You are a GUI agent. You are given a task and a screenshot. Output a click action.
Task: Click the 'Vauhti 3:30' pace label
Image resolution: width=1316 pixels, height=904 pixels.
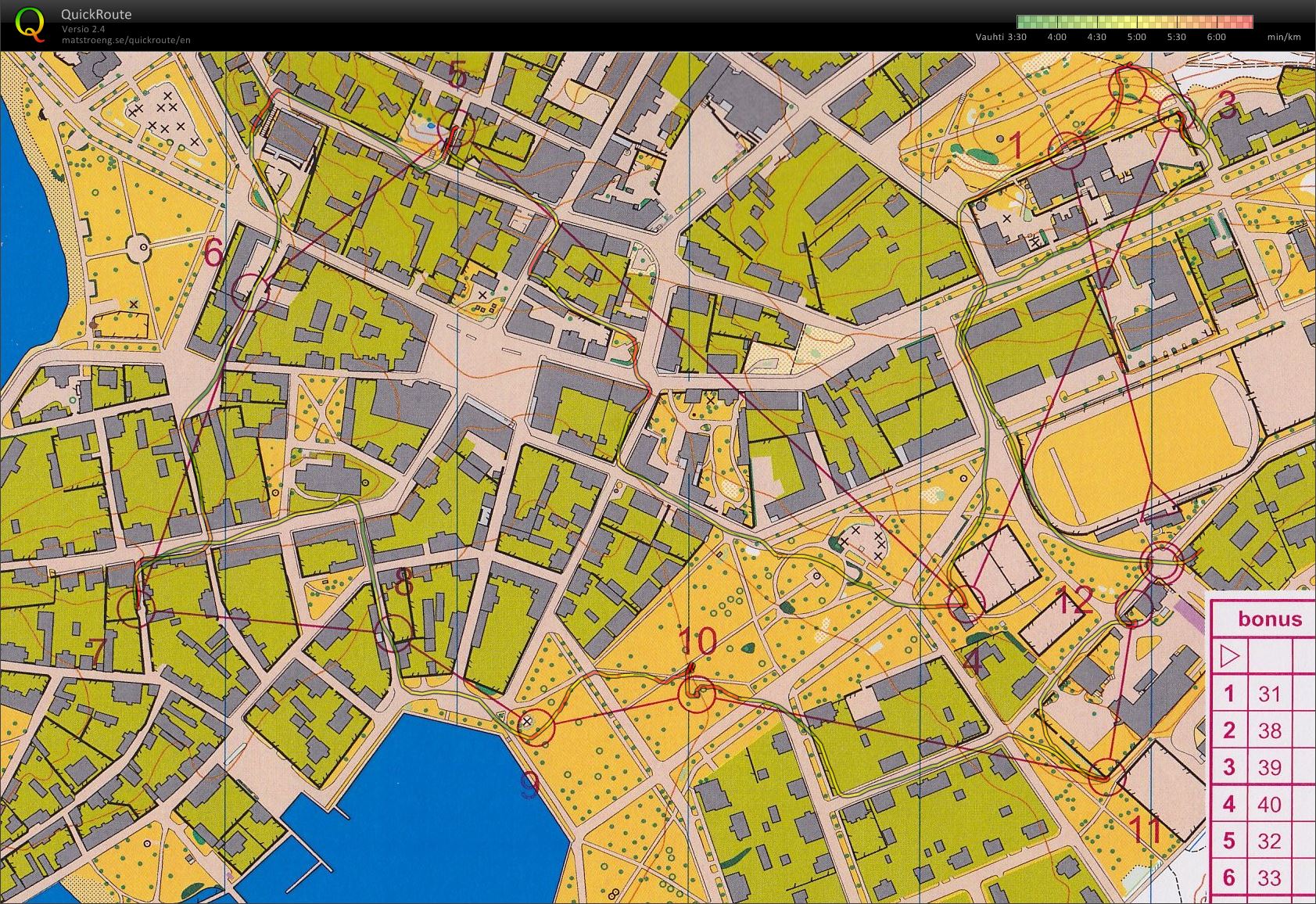(x=1001, y=37)
